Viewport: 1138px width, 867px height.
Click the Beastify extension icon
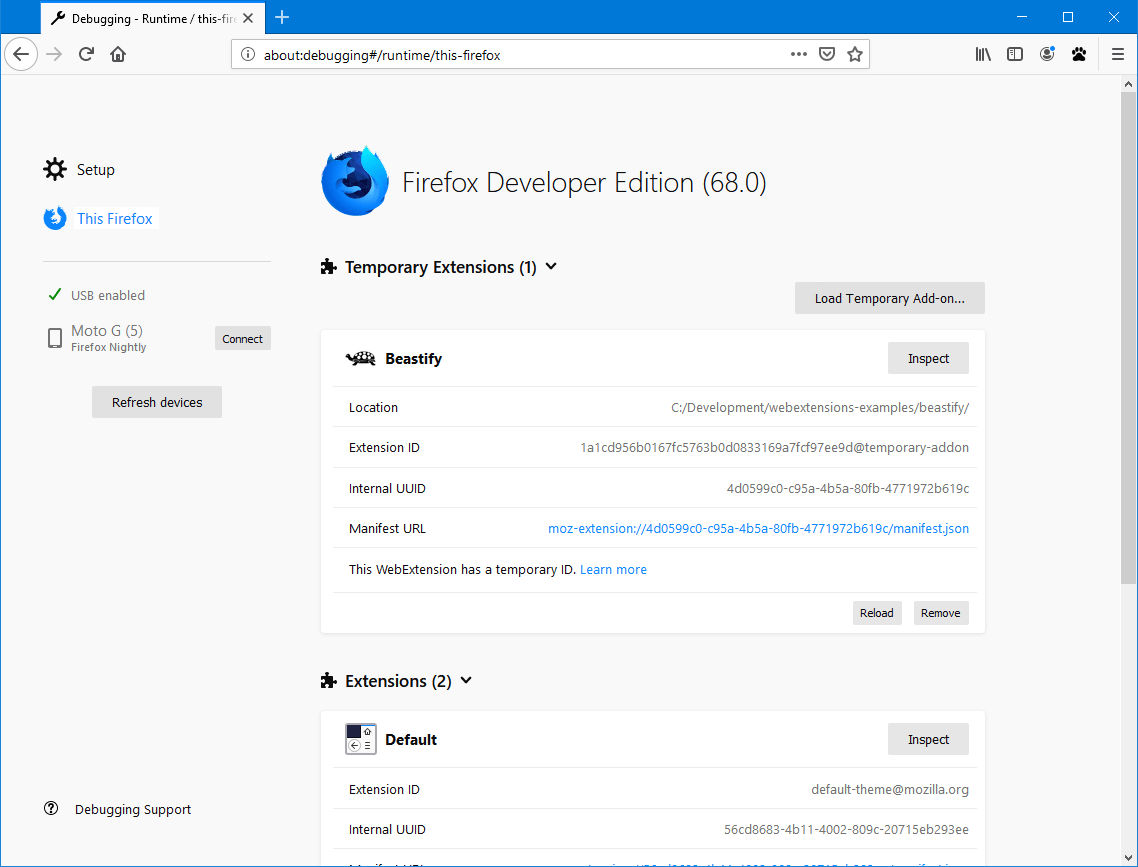coord(360,358)
